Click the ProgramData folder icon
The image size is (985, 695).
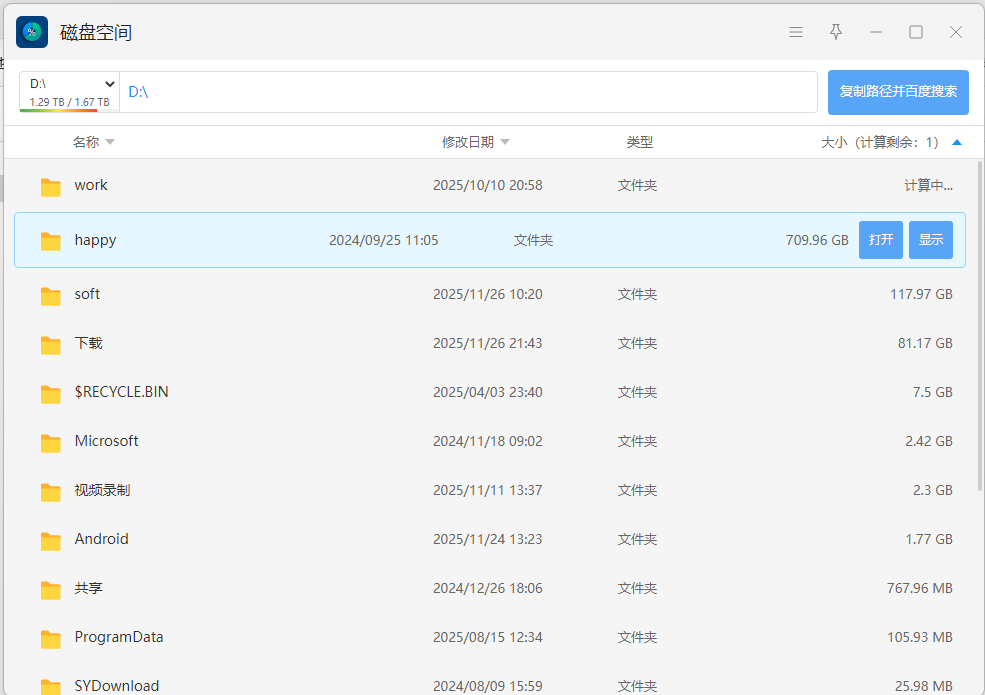[51, 638]
